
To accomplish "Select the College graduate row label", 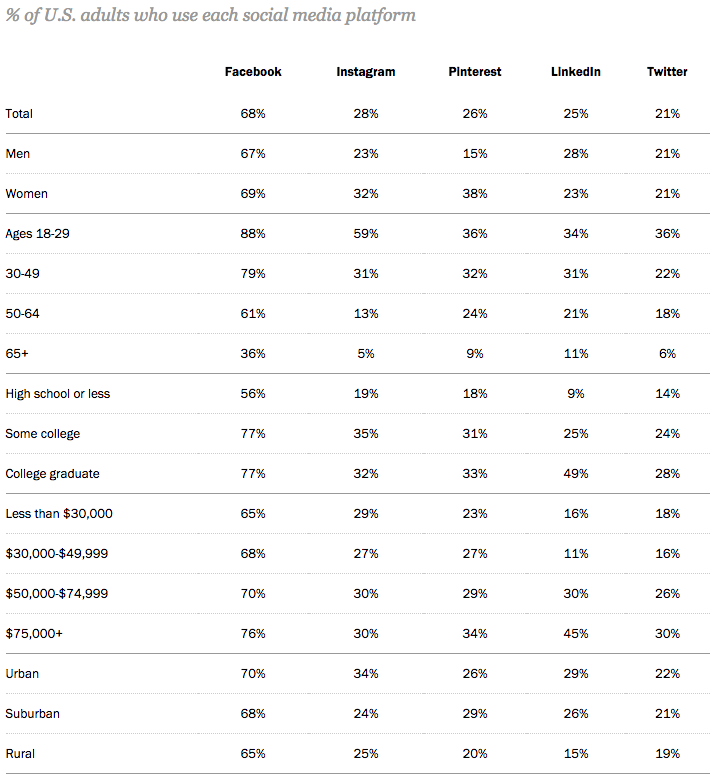I will point(52,474).
